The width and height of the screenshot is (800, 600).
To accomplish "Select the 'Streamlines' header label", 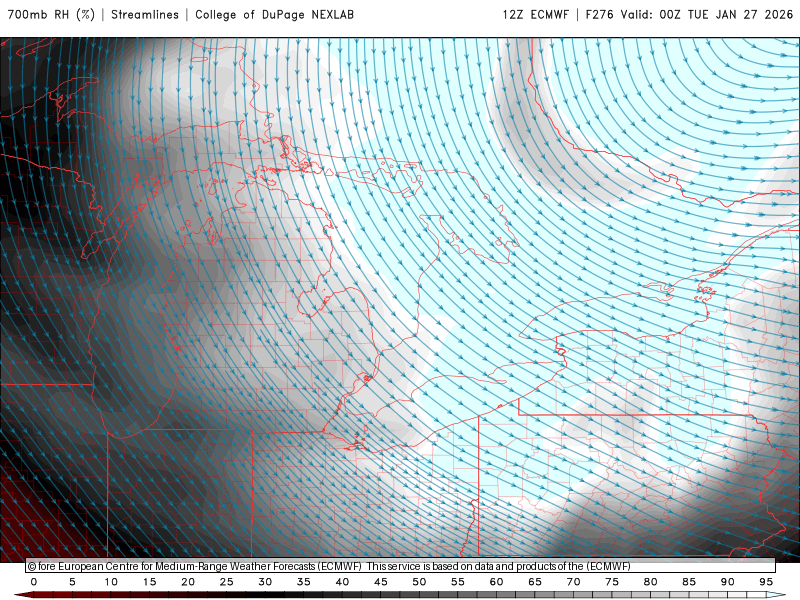I will (145, 14).
